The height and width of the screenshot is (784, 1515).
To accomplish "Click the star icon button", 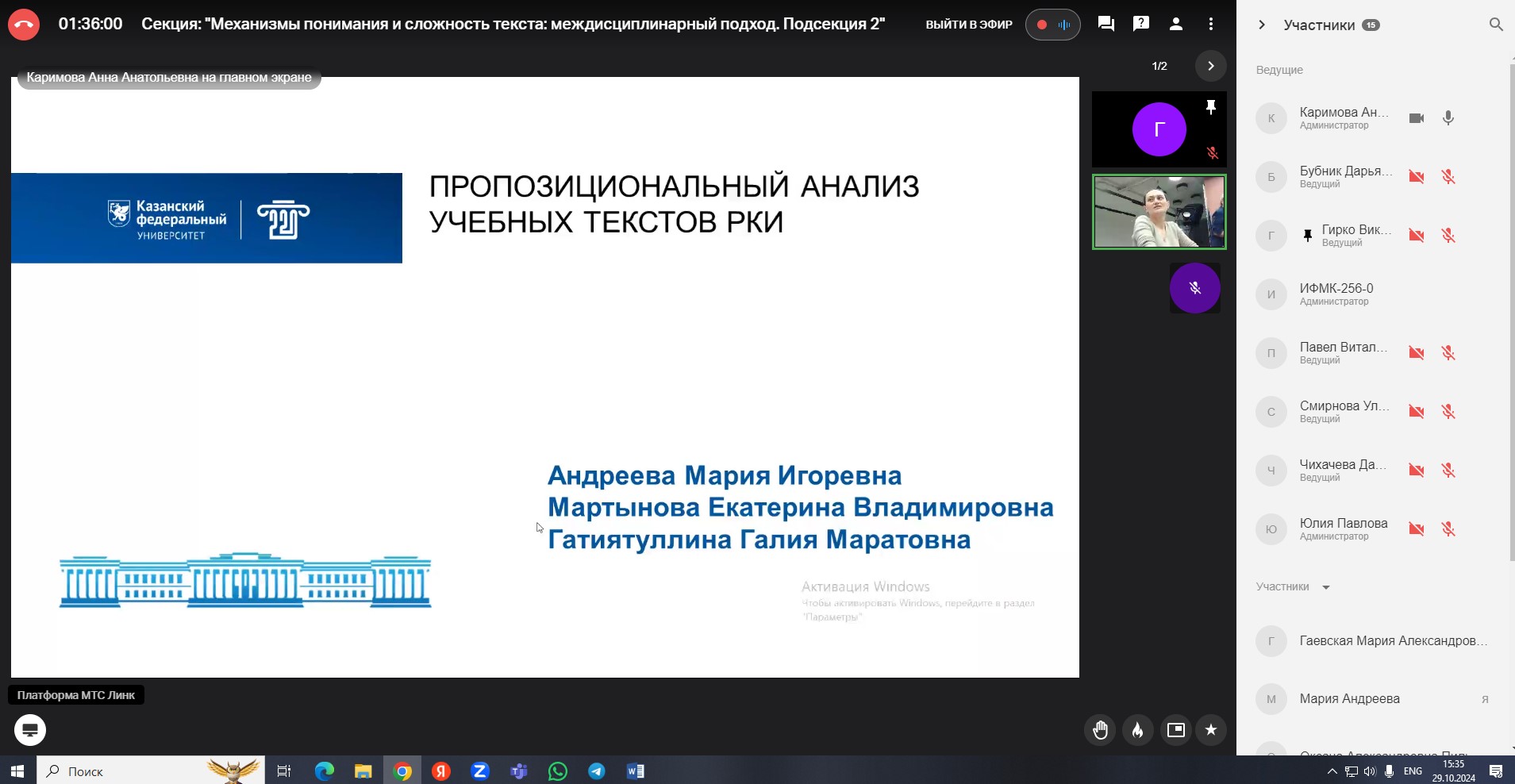I will 1211,730.
